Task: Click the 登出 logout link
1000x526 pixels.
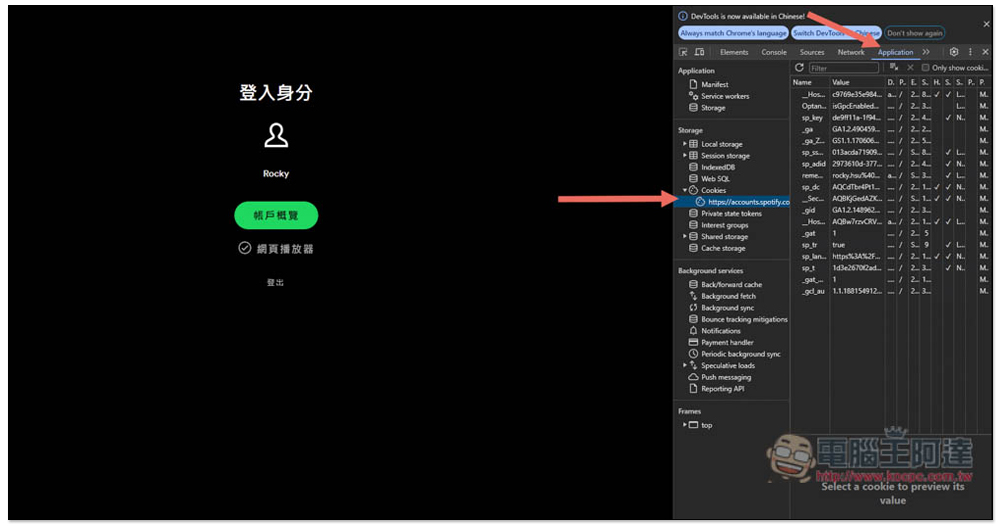Action: 276,282
